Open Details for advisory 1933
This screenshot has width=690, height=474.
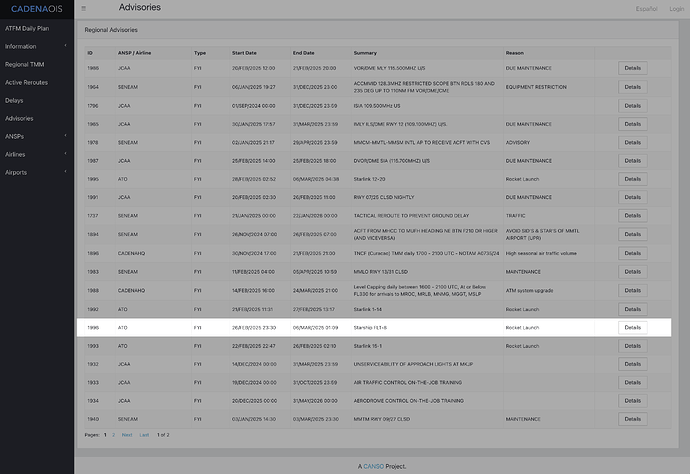coord(632,382)
